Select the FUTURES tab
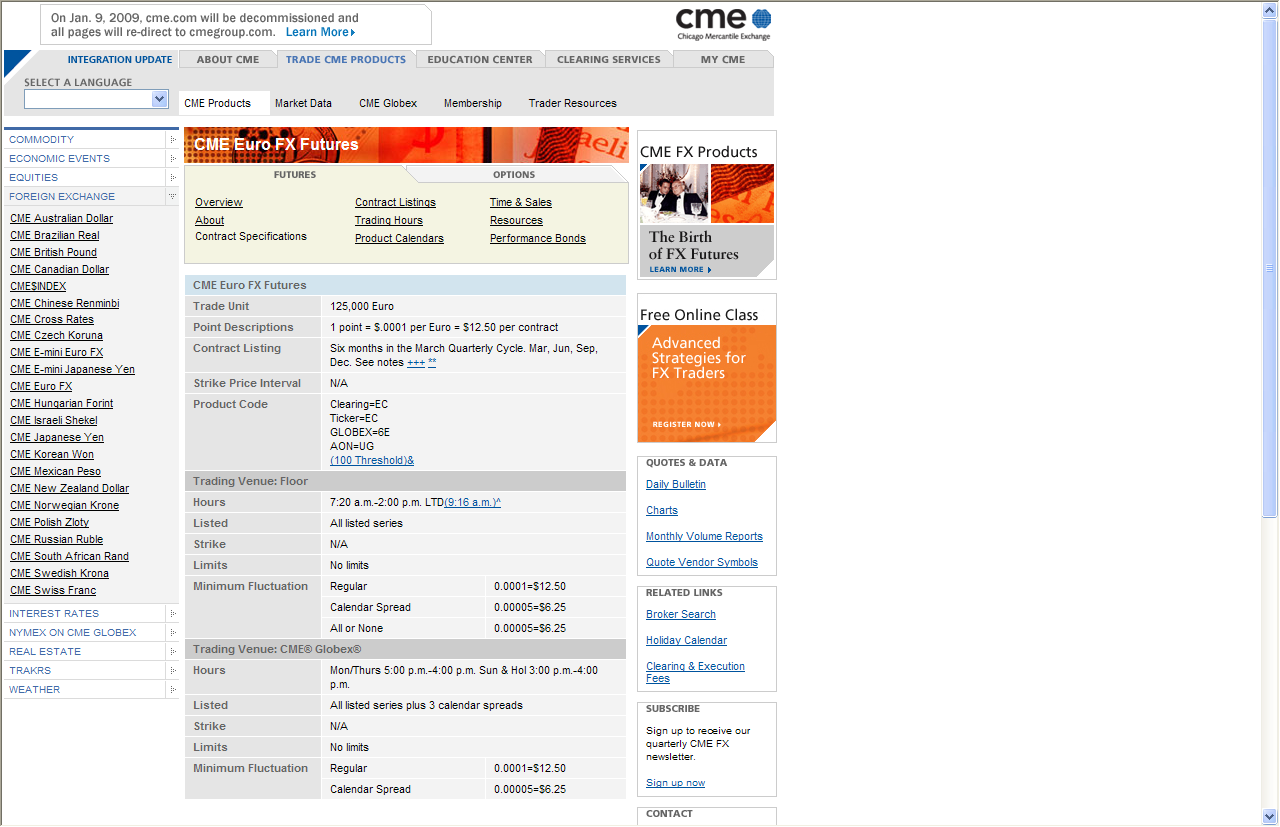 [x=295, y=175]
